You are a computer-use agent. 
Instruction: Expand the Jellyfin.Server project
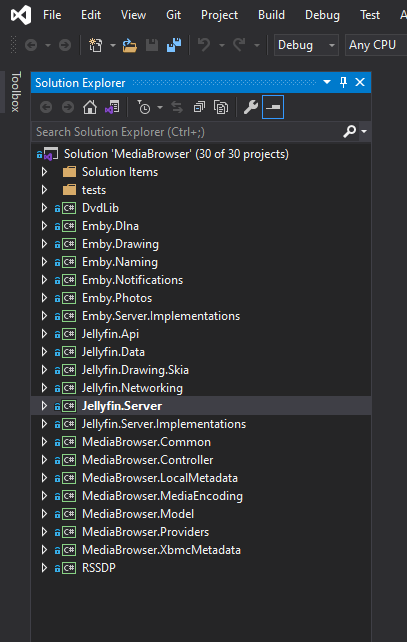tap(45, 406)
